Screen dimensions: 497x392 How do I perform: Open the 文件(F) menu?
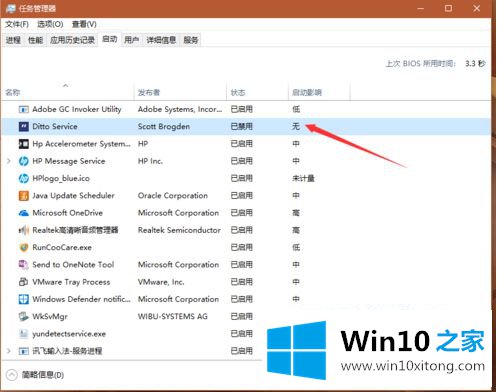(17, 24)
